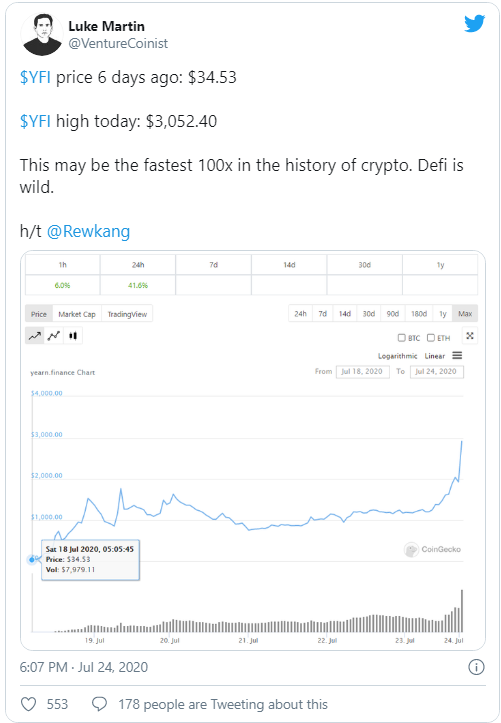Switch to the Market Cap tab

(x=77, y=314)
